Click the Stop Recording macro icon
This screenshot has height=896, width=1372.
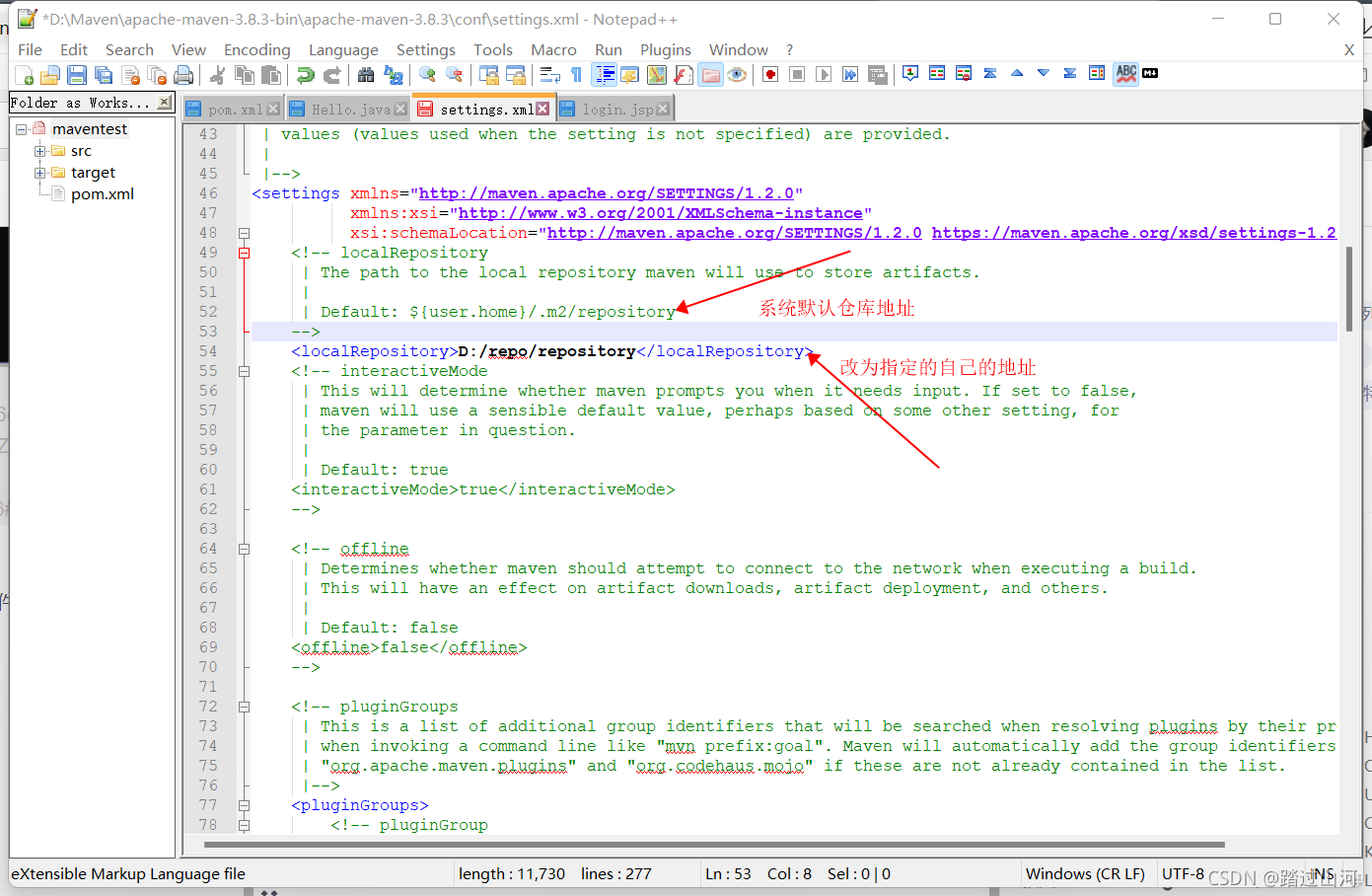click(x=797, y=75)
